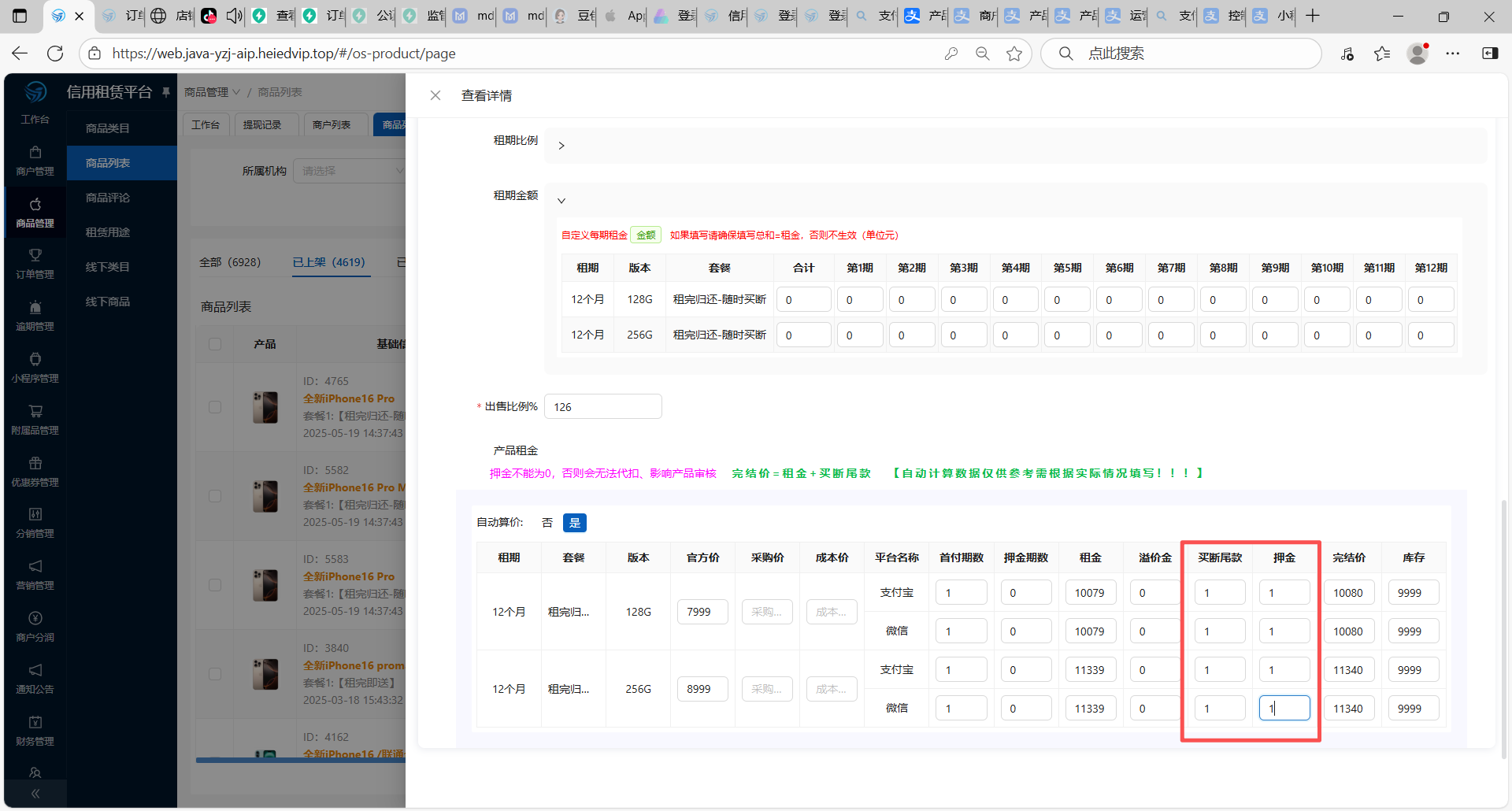
Task: Open 小程序管理 in the sidebar
Action: pyautogui.click(x=35, y=368)
